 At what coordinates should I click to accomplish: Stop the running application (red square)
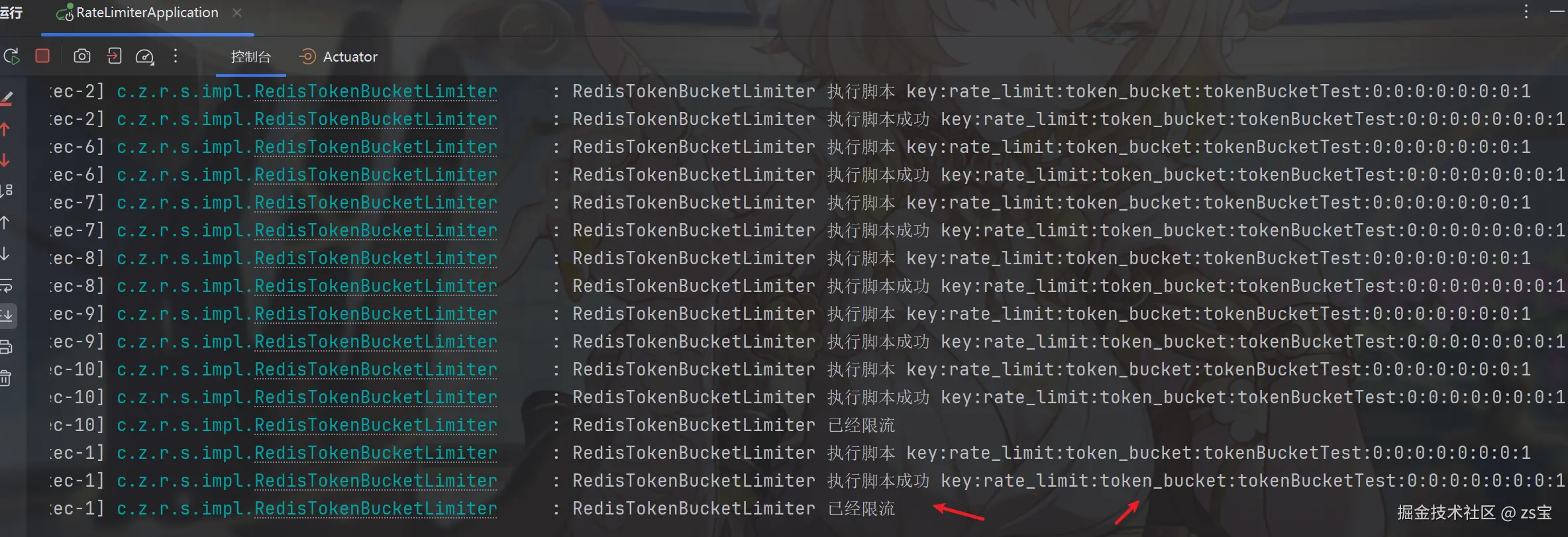[x=42, y=56]
